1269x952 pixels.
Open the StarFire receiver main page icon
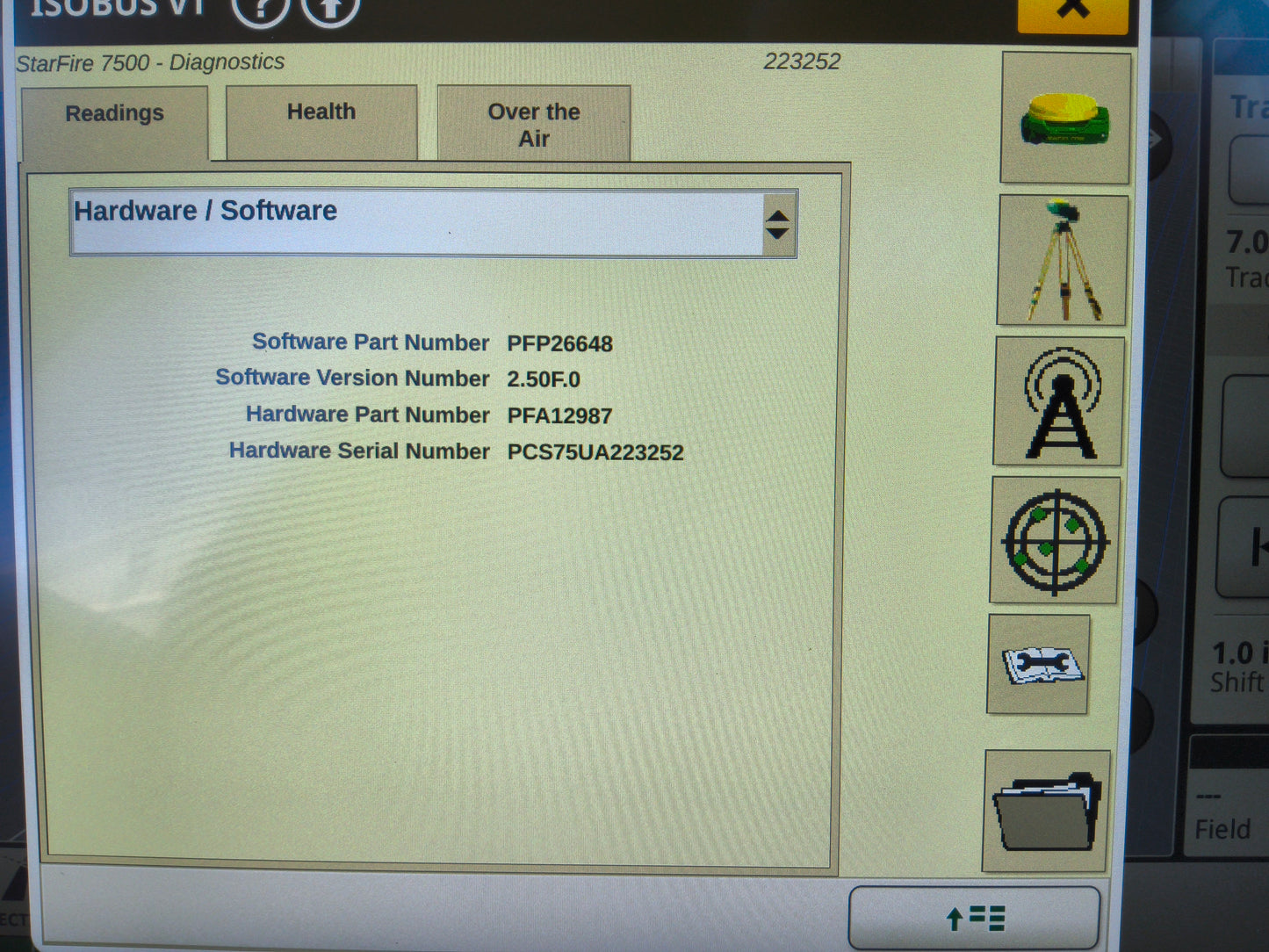(1065, 118)
